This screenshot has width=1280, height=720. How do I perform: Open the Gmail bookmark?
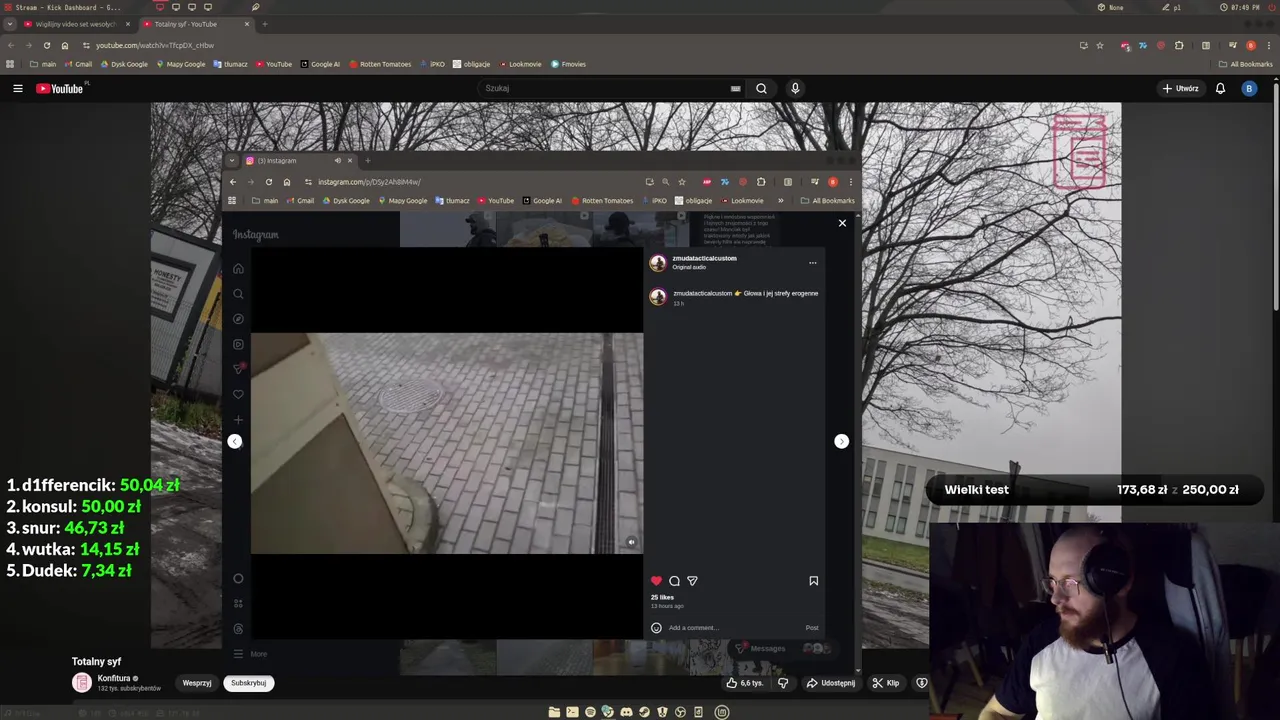78,64
